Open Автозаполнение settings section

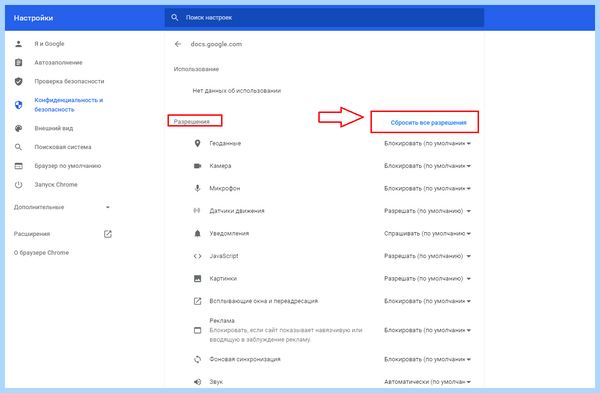pyautogui.click(x=58, y=62)
